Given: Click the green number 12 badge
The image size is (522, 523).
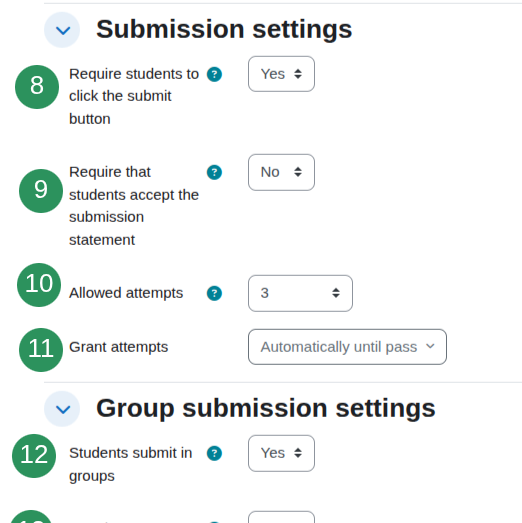Looking at the screenshot, I should 34,456.
